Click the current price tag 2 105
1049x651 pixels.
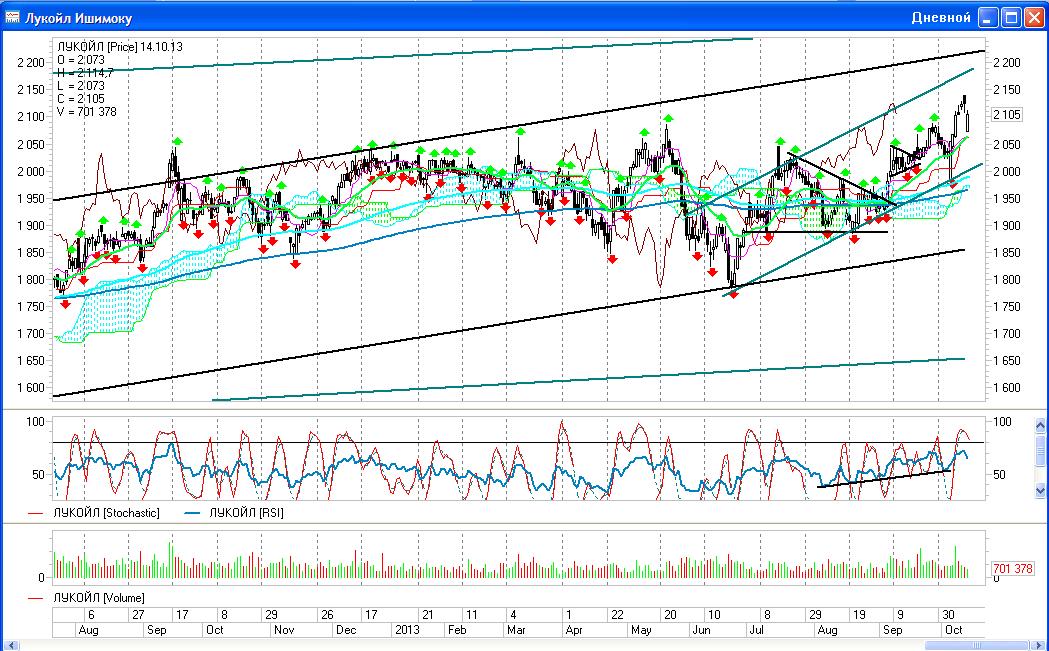1007,115
